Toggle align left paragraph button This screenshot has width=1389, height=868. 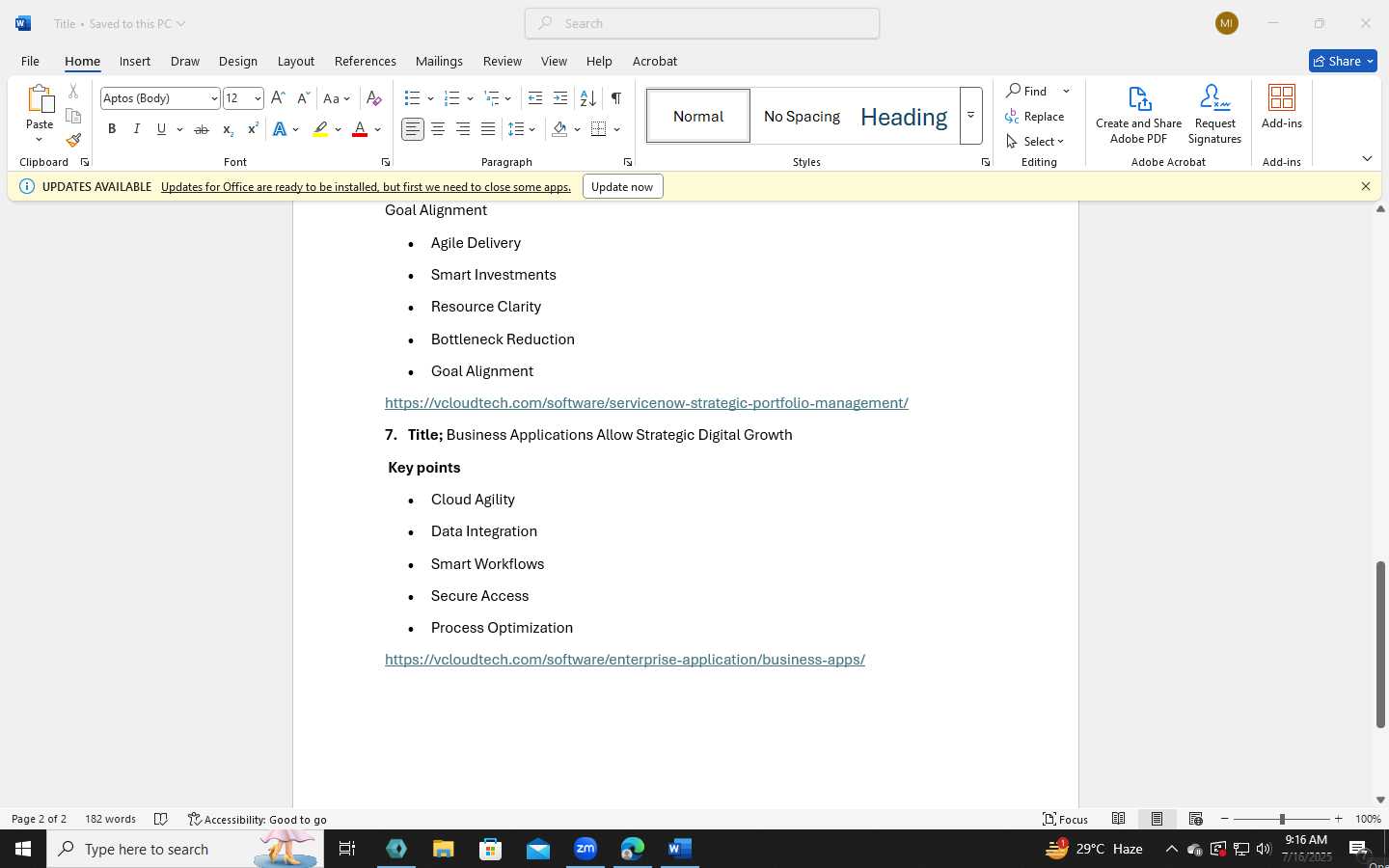413,129
